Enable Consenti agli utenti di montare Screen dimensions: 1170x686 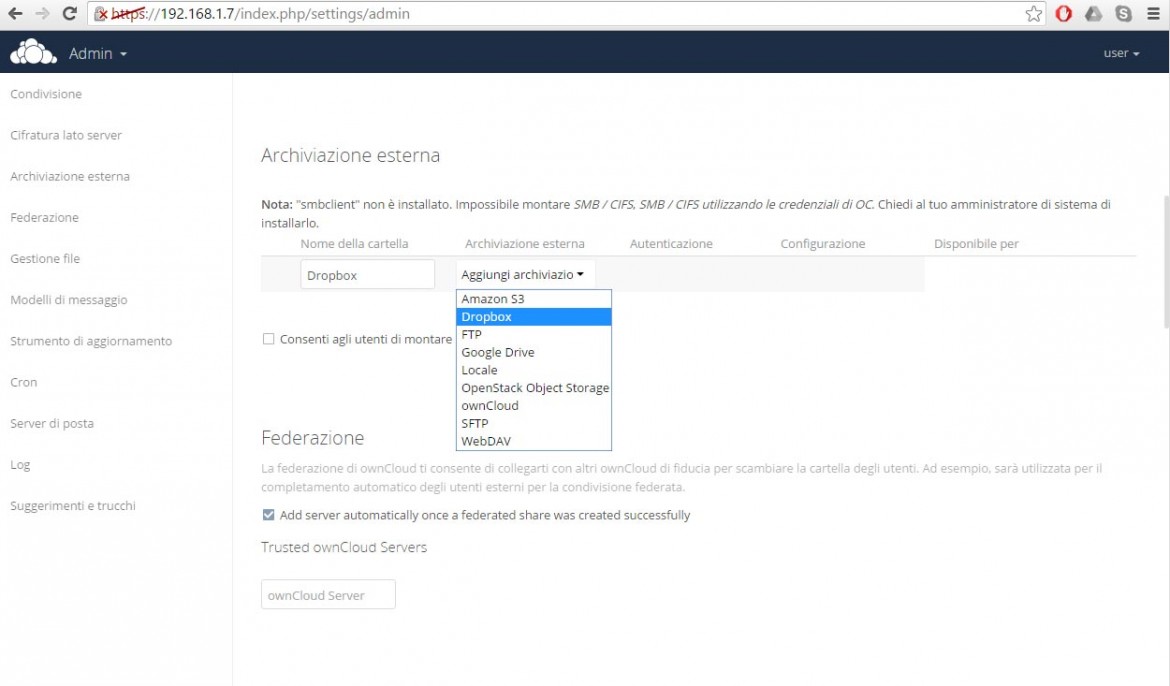(268, 339)
